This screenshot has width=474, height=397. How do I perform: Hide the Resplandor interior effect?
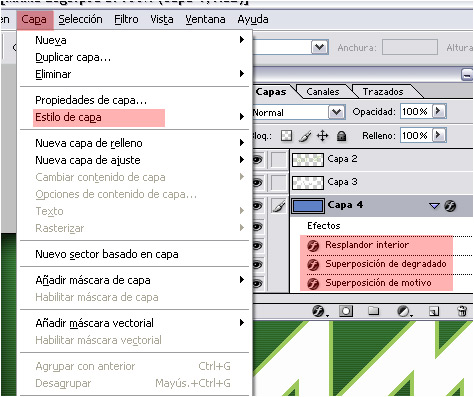(x=257, y=246)
